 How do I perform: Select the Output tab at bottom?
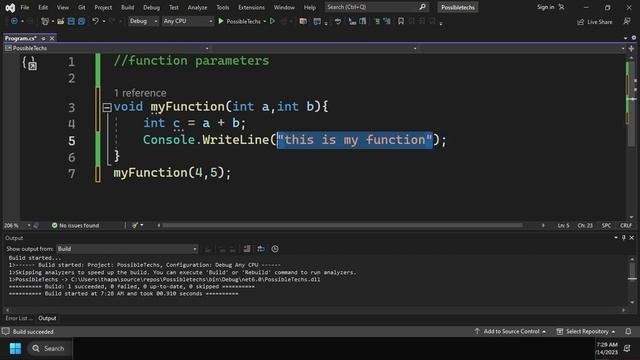47,318
